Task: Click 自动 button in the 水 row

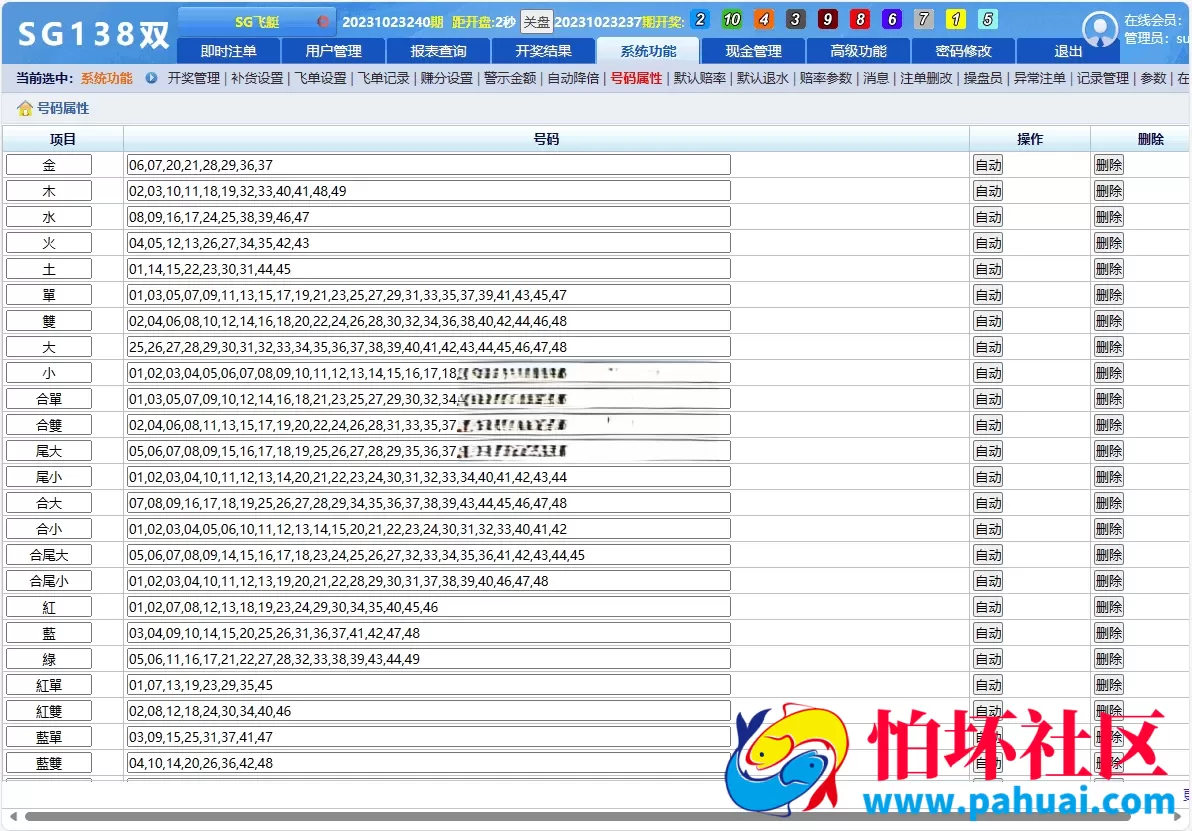Action: tap(988, 217)
